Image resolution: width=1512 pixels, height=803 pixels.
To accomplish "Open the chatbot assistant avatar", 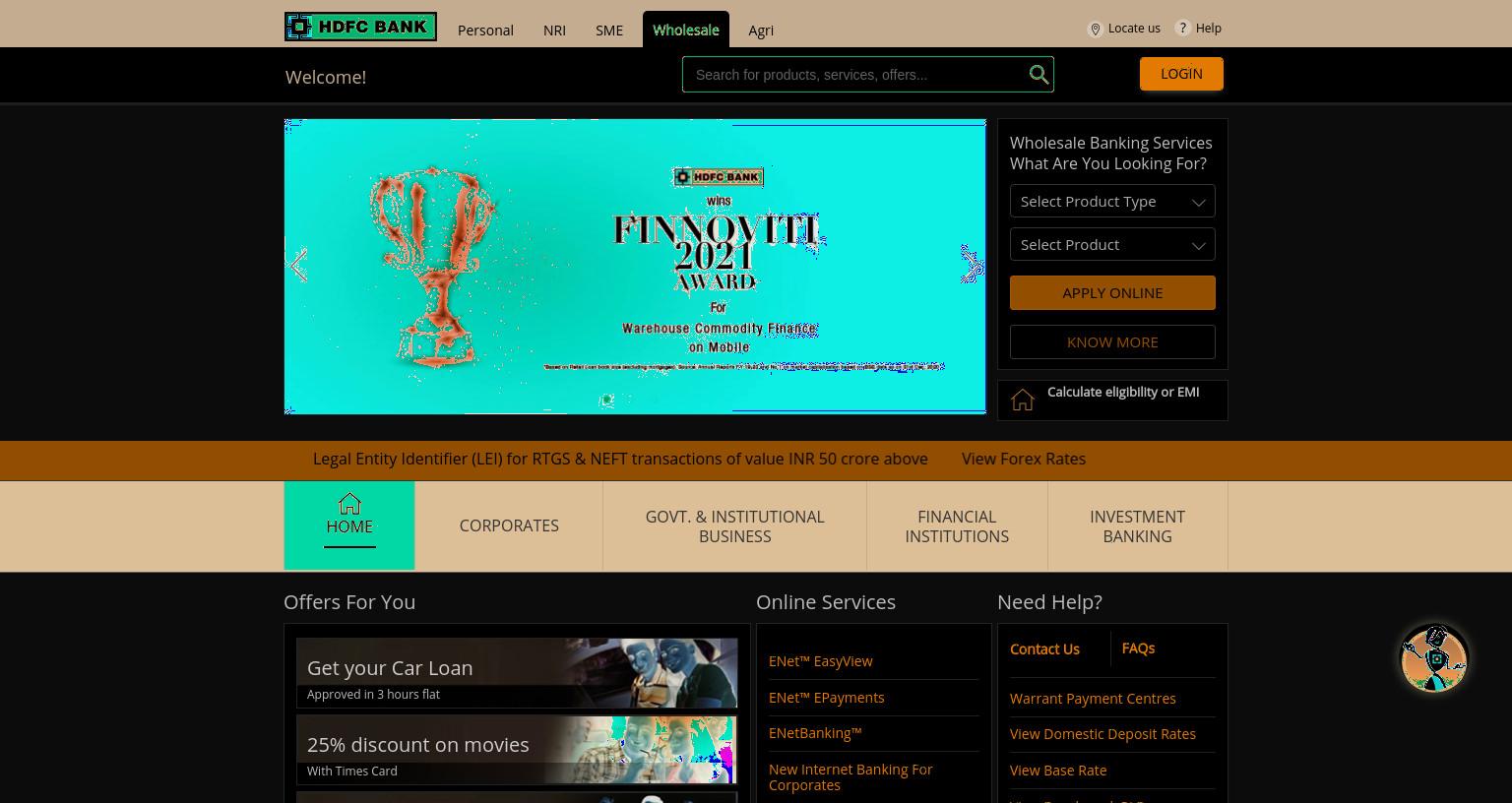I will tap(1434, 658).
